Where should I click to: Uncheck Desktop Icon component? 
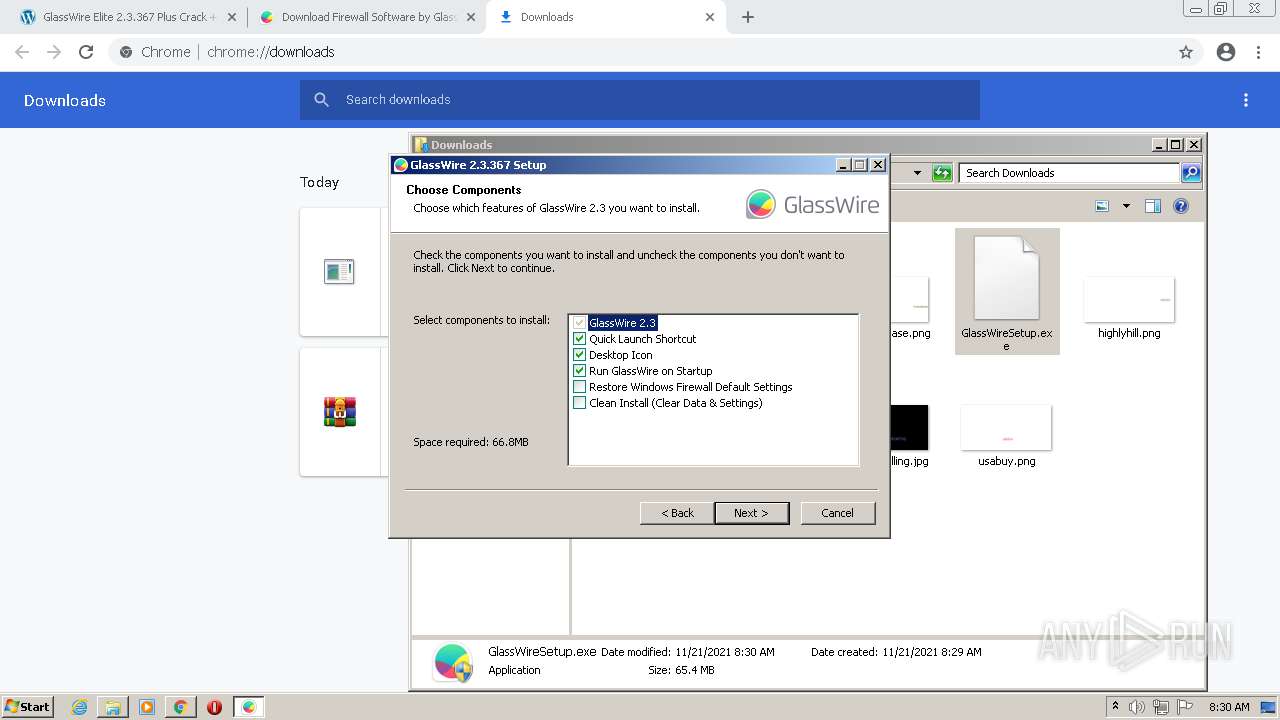(579, 355)
